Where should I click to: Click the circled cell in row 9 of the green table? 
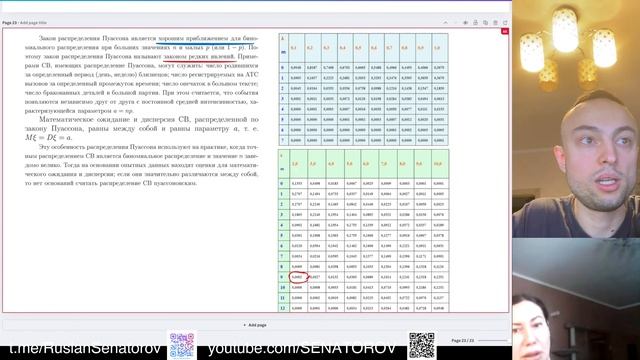pos(298,277)
